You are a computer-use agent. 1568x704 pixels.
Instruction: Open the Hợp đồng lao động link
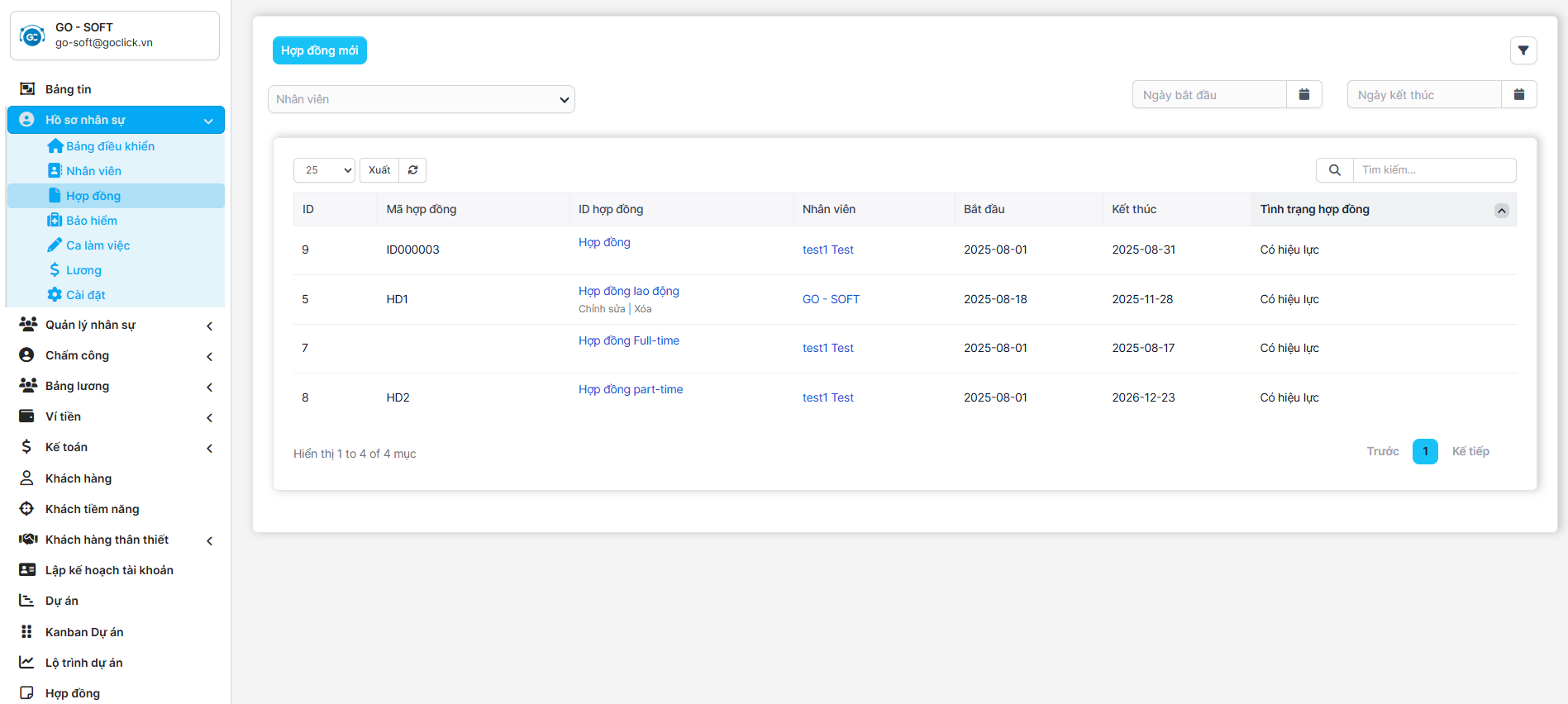628,291
